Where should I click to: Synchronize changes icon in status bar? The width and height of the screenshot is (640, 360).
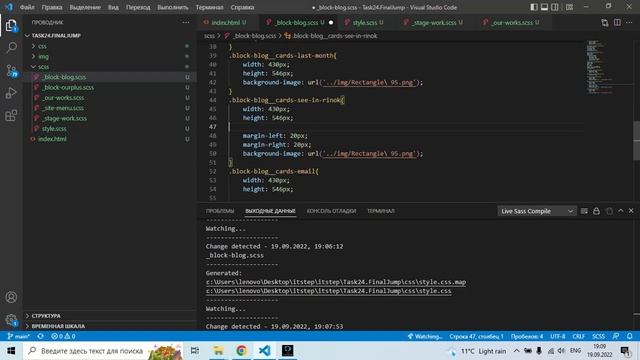coord(40,336)
